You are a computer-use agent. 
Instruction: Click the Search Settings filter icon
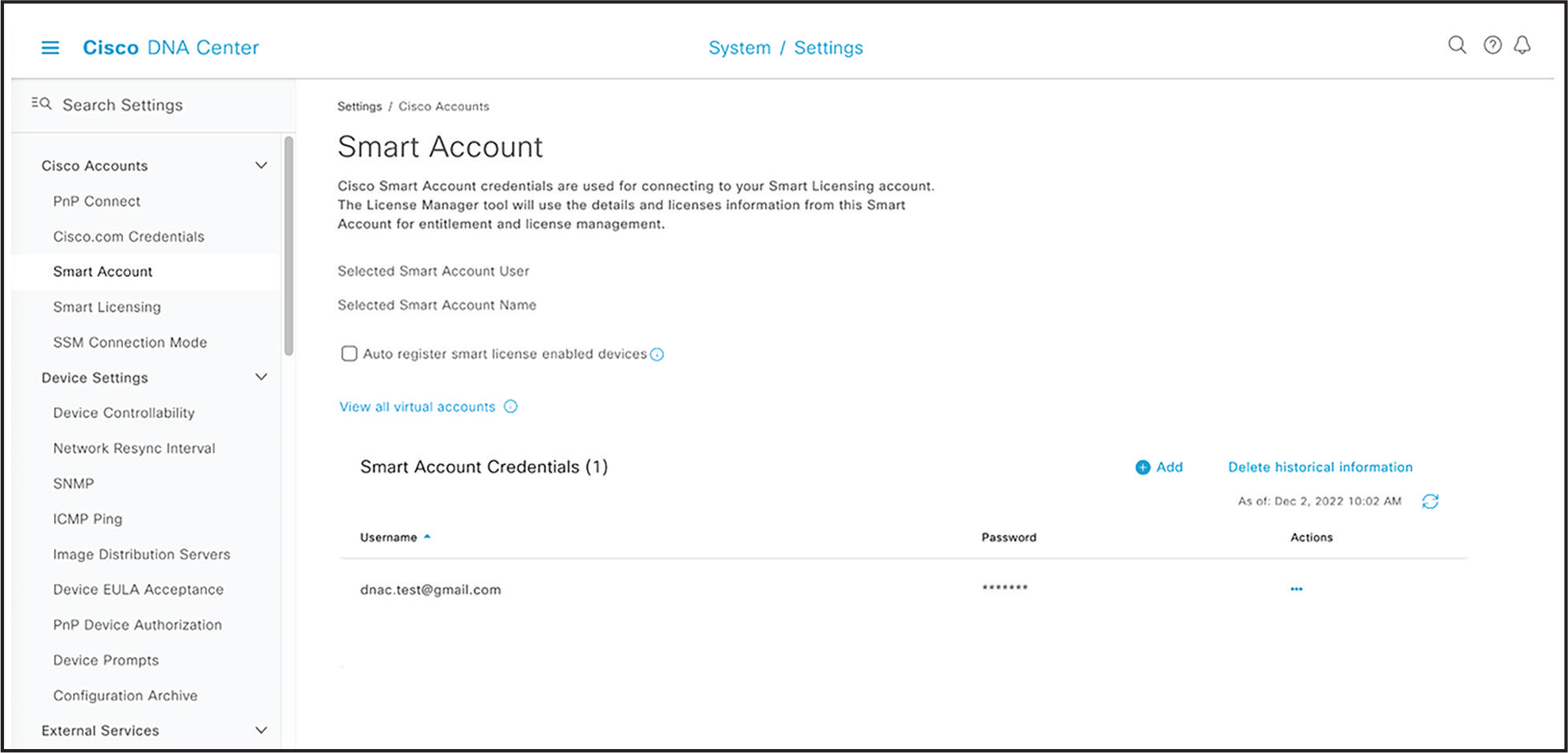point(41,103)
